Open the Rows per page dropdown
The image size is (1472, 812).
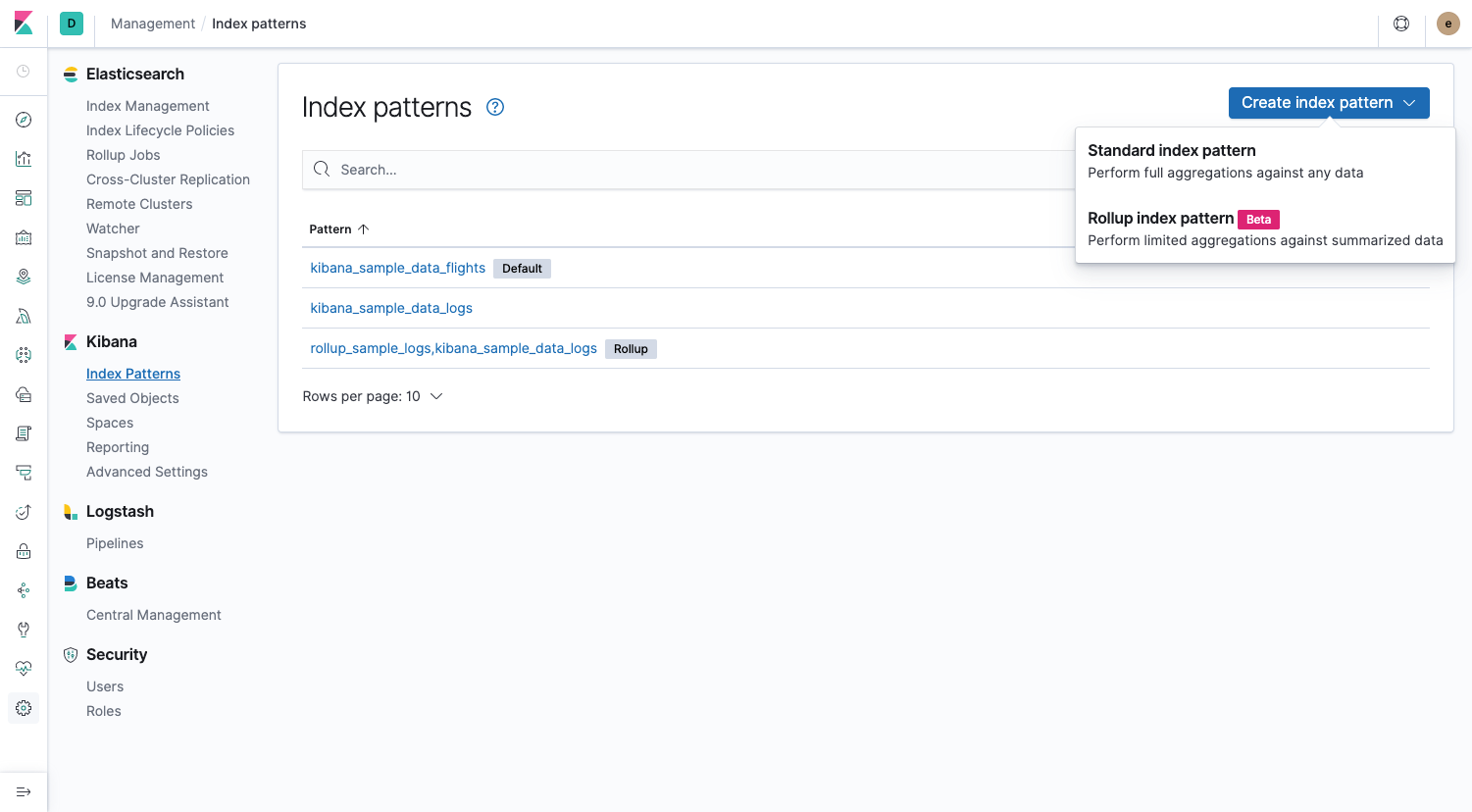coord(373,396)
